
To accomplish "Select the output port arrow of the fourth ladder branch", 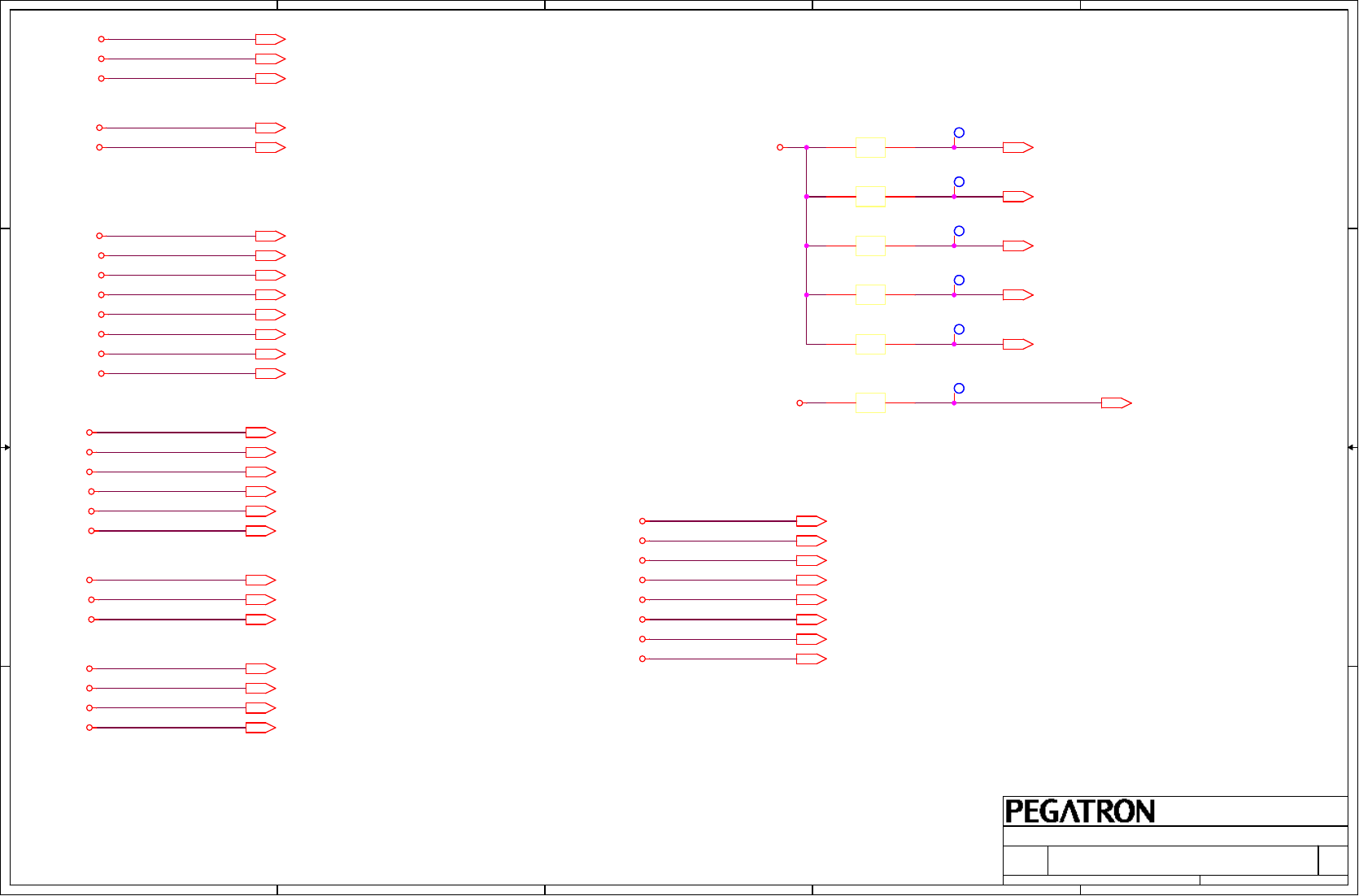I will pyautogui.click(x=1018, y=295).
